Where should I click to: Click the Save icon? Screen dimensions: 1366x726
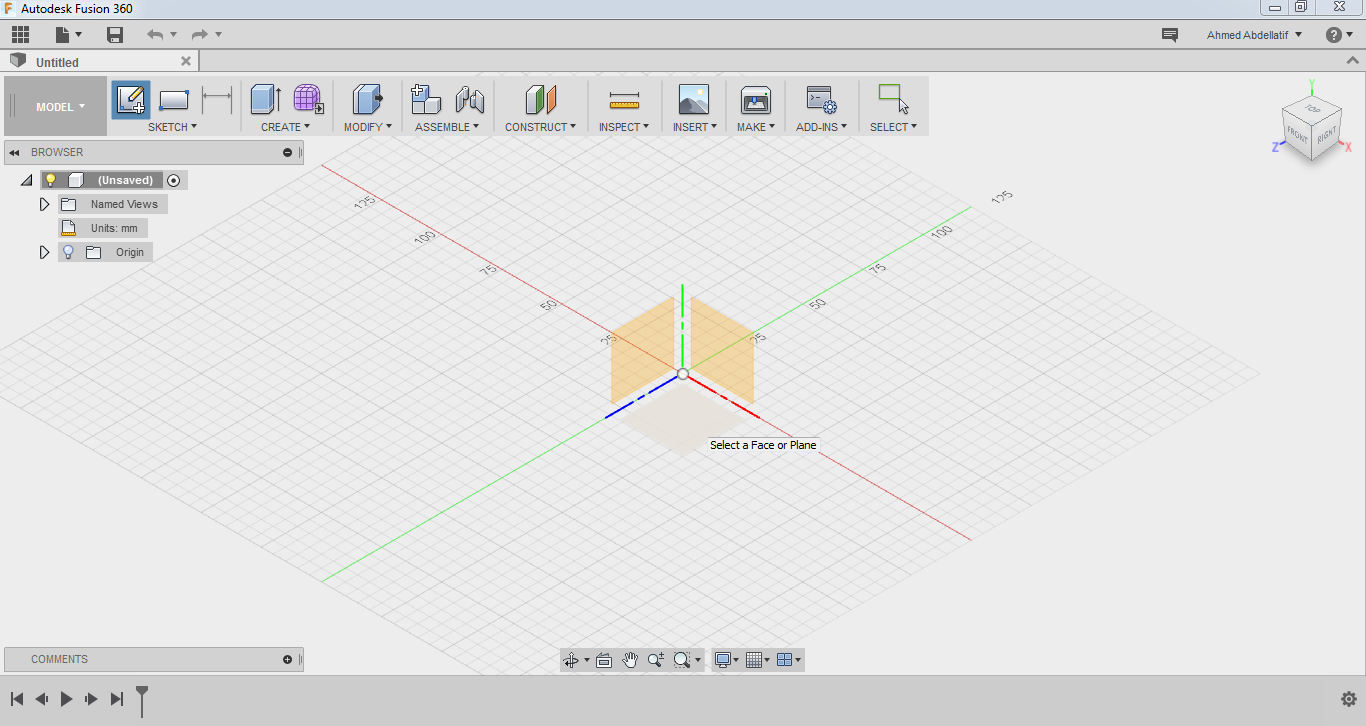[115, 35]
